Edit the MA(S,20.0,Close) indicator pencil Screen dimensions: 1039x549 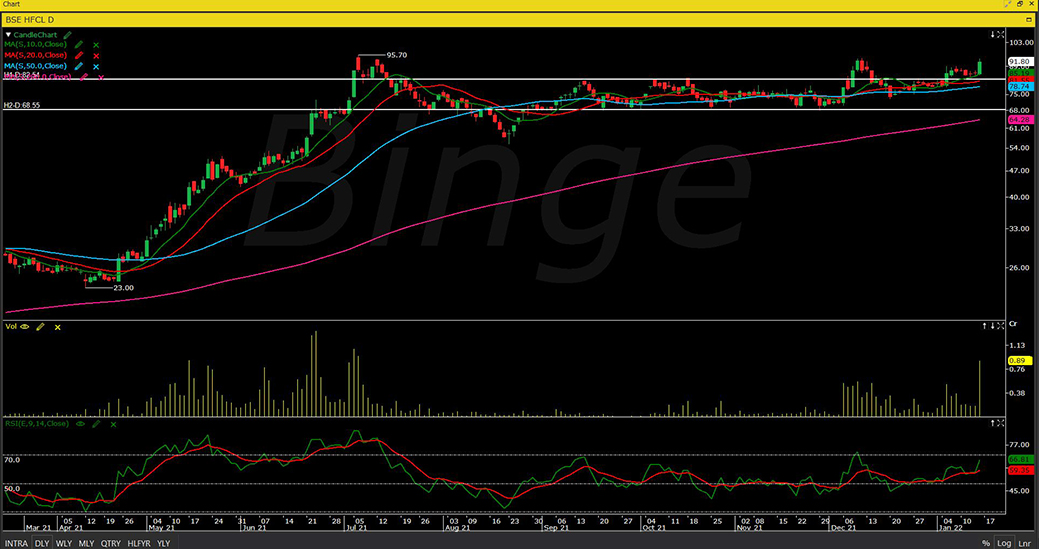[80, 55]
